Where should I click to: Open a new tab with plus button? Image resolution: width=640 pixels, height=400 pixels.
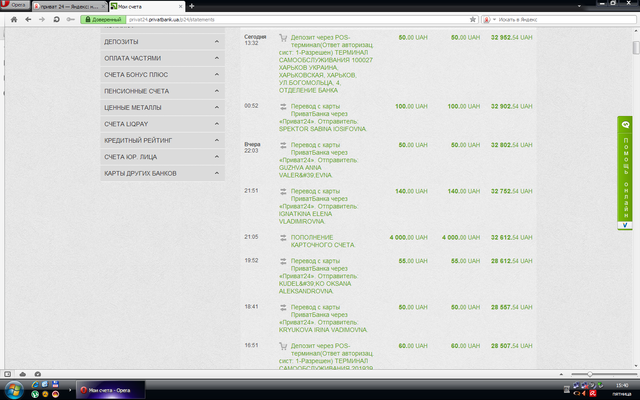191,6
